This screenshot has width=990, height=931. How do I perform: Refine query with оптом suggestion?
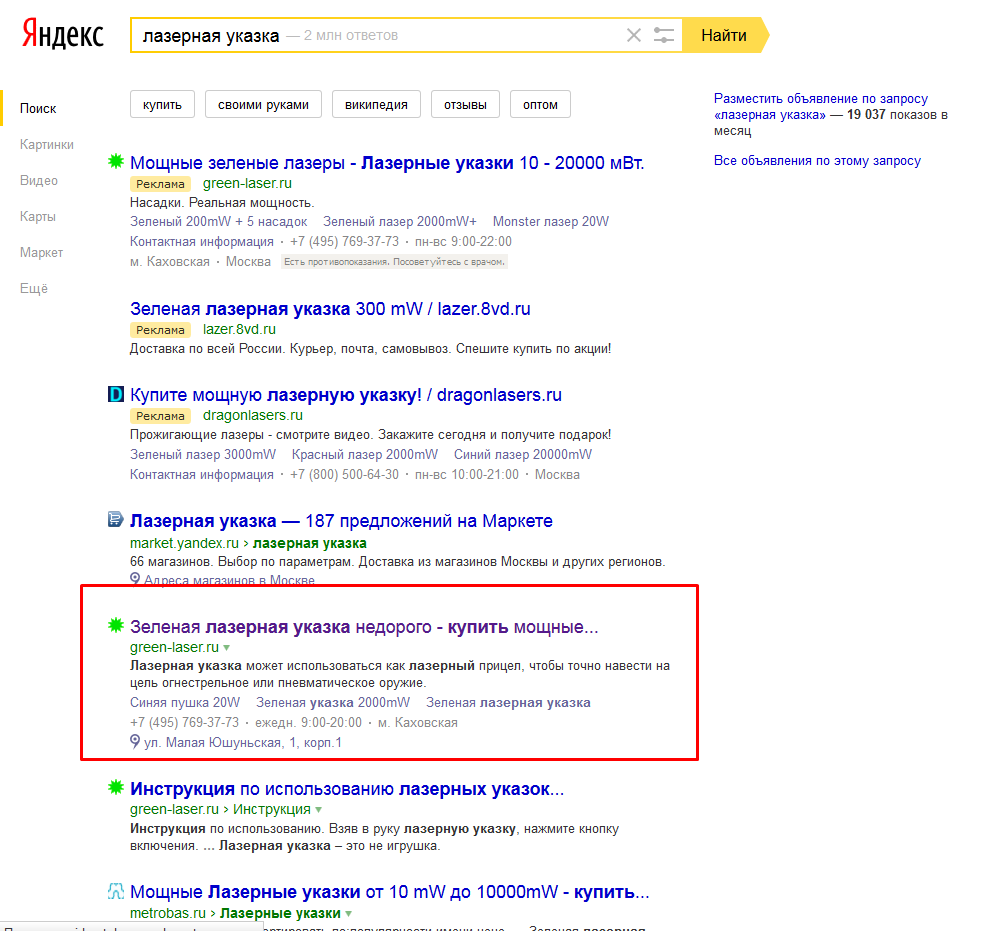click(540, 104)
